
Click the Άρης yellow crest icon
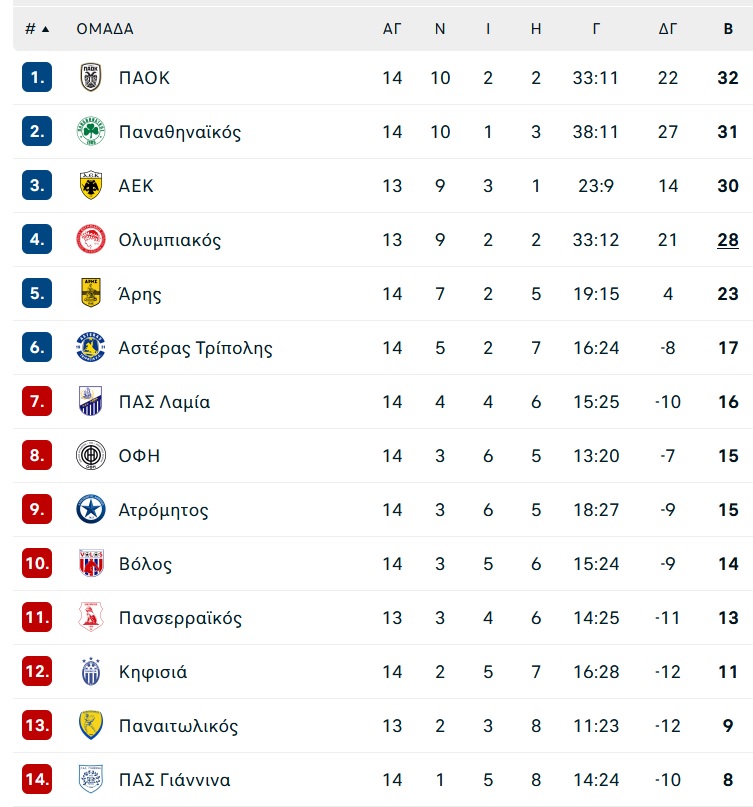91,293
